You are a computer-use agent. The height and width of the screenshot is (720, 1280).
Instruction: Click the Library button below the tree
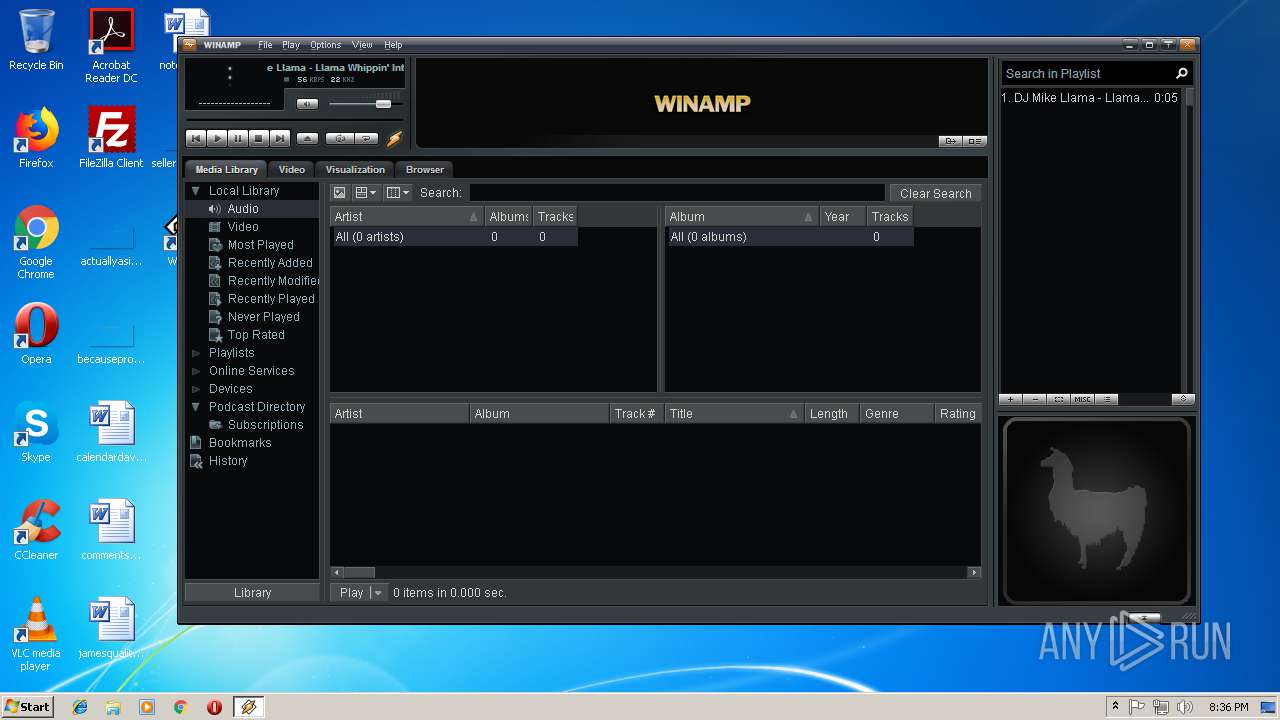(x=252, y=593)
